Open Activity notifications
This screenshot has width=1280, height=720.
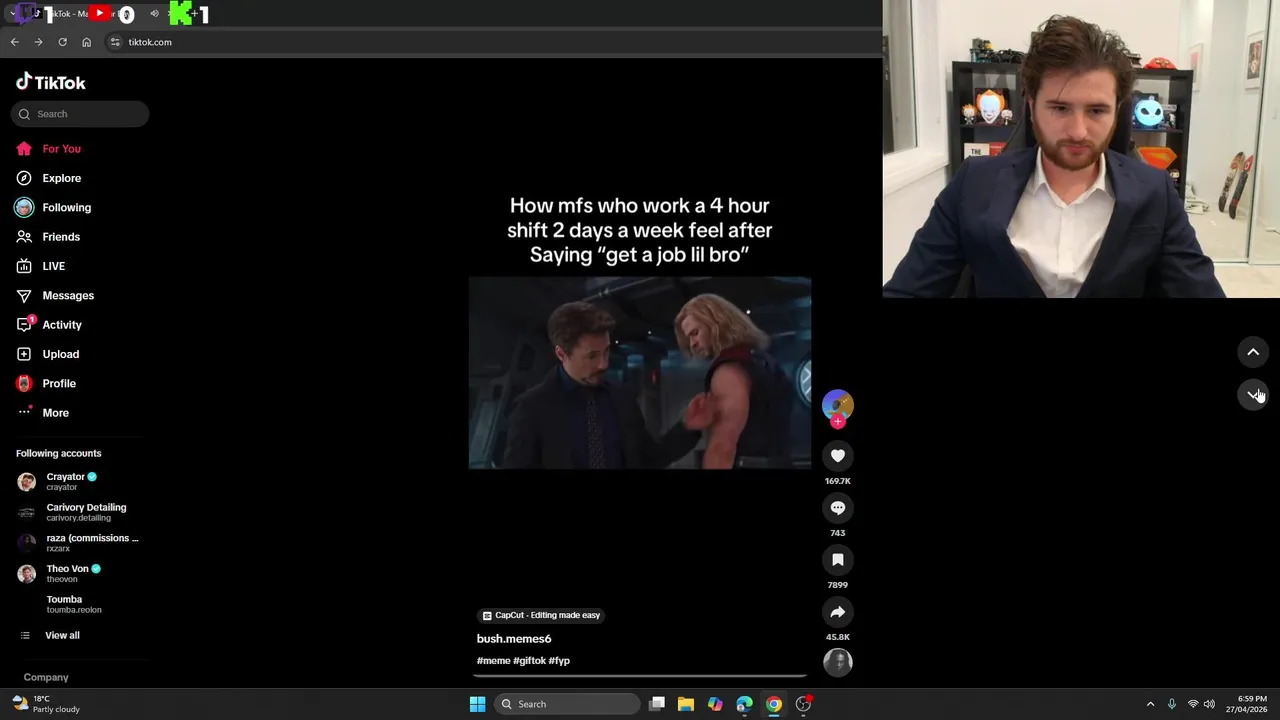(x=62, y=325)
